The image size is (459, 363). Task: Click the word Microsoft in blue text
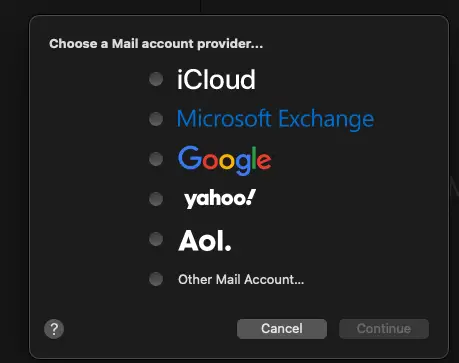224,118
